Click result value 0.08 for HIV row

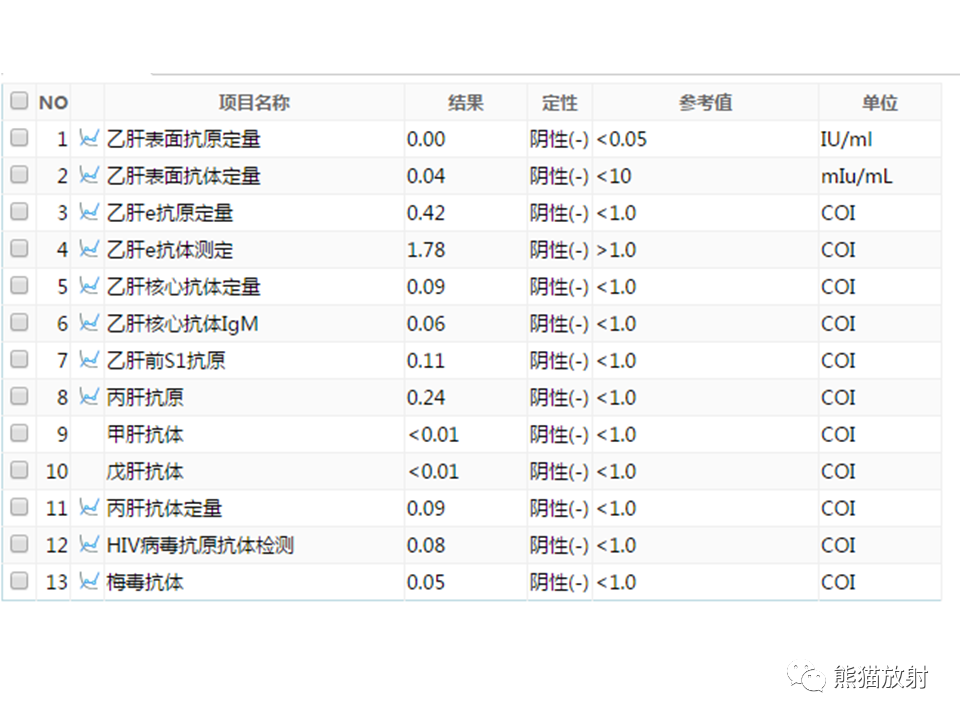click(426, 545)
